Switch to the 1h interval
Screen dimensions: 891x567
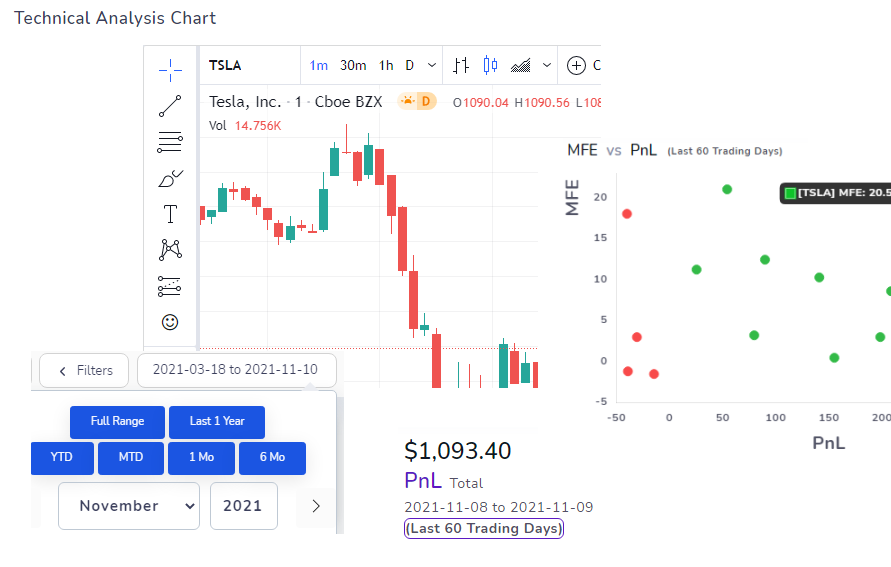pyautogui.click(x=386, y=65)
